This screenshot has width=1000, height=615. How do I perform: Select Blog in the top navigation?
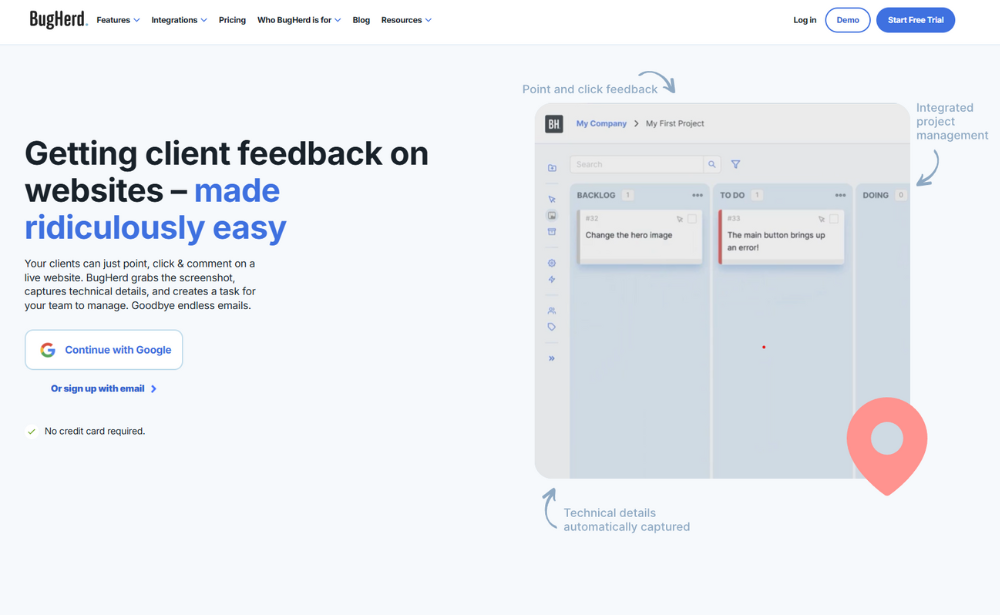pyautogui.click(x=361, y=19)
